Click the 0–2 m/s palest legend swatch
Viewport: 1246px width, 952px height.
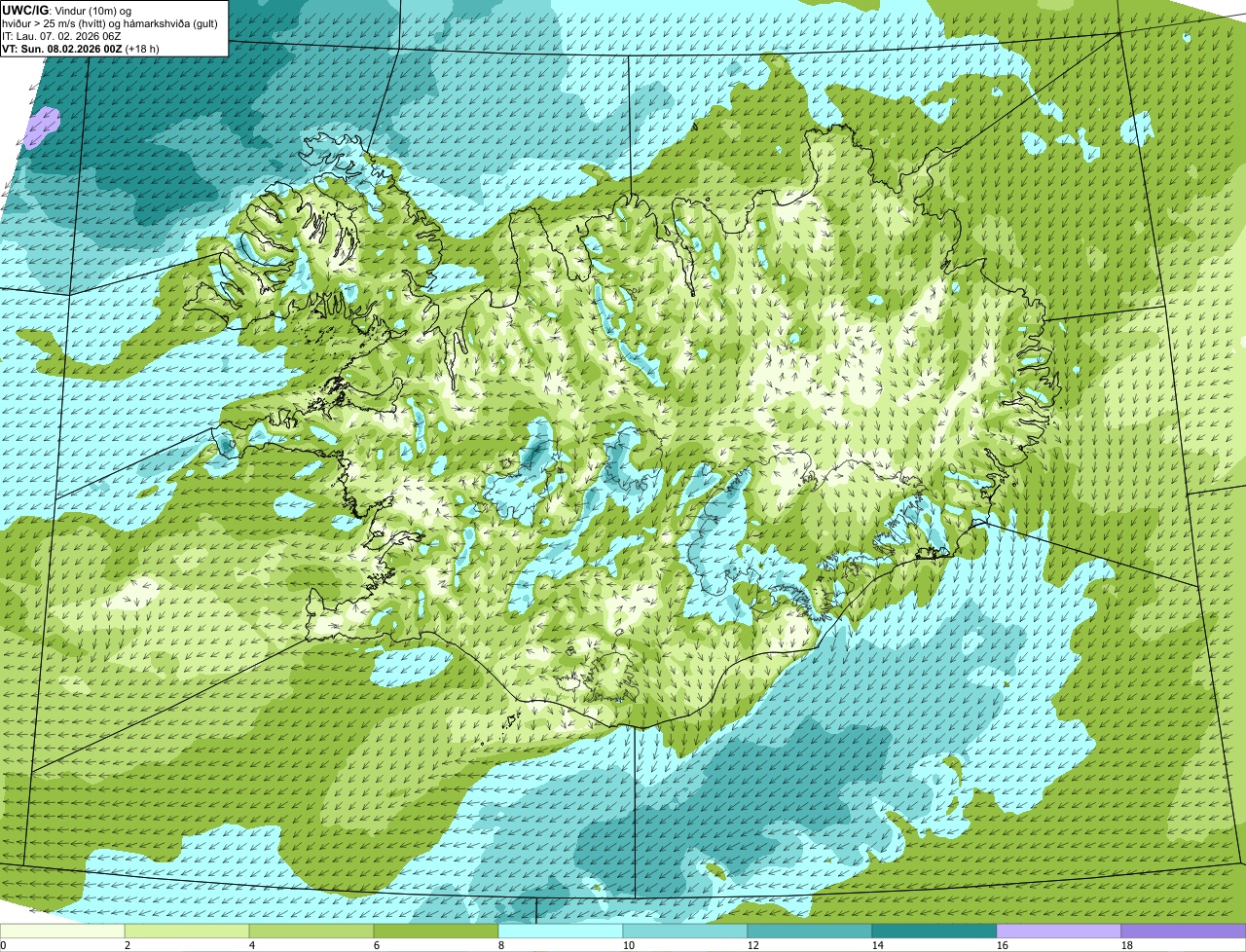62,931
